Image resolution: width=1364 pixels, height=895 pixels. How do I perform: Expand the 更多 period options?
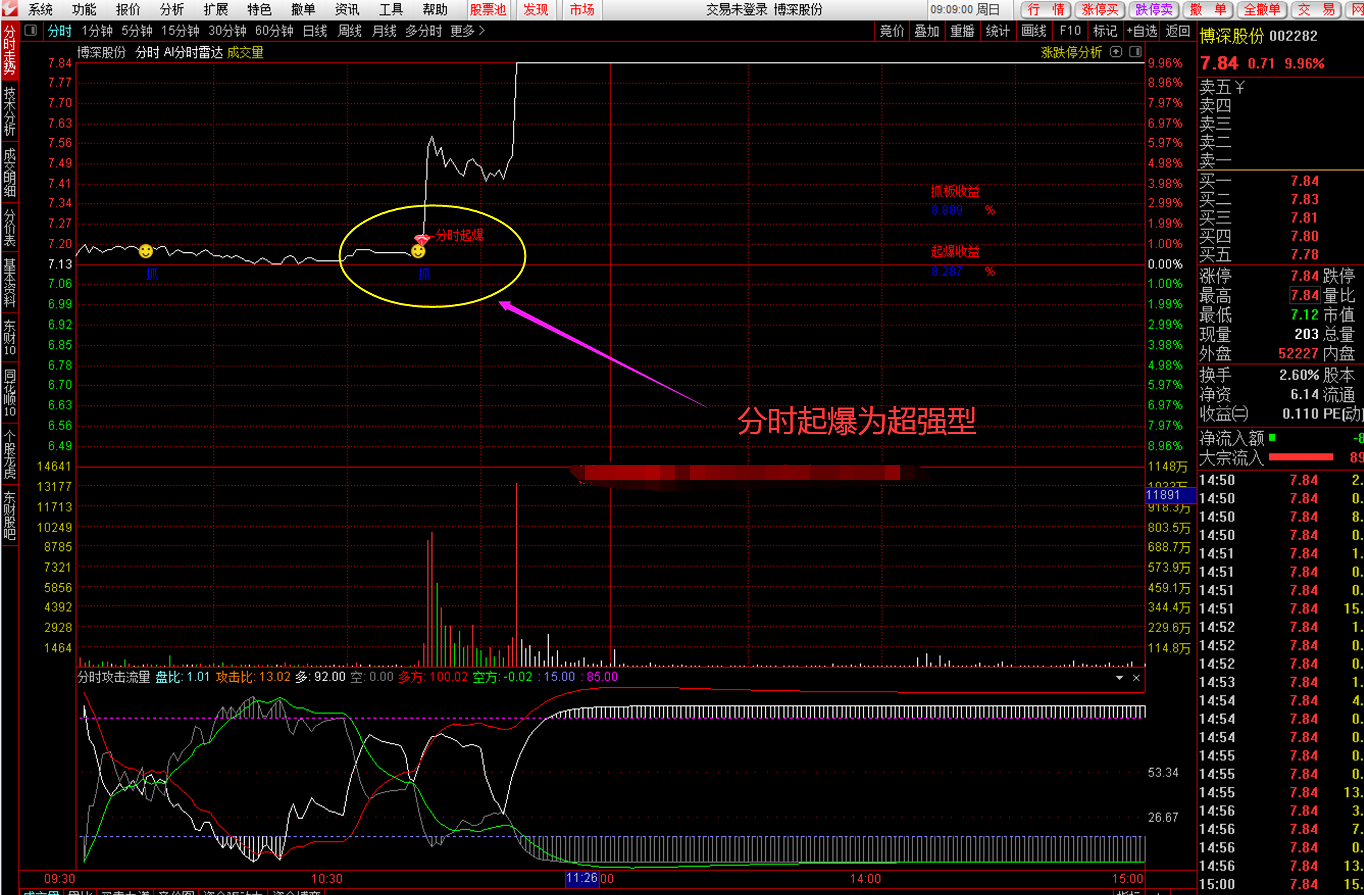[467, 31]
